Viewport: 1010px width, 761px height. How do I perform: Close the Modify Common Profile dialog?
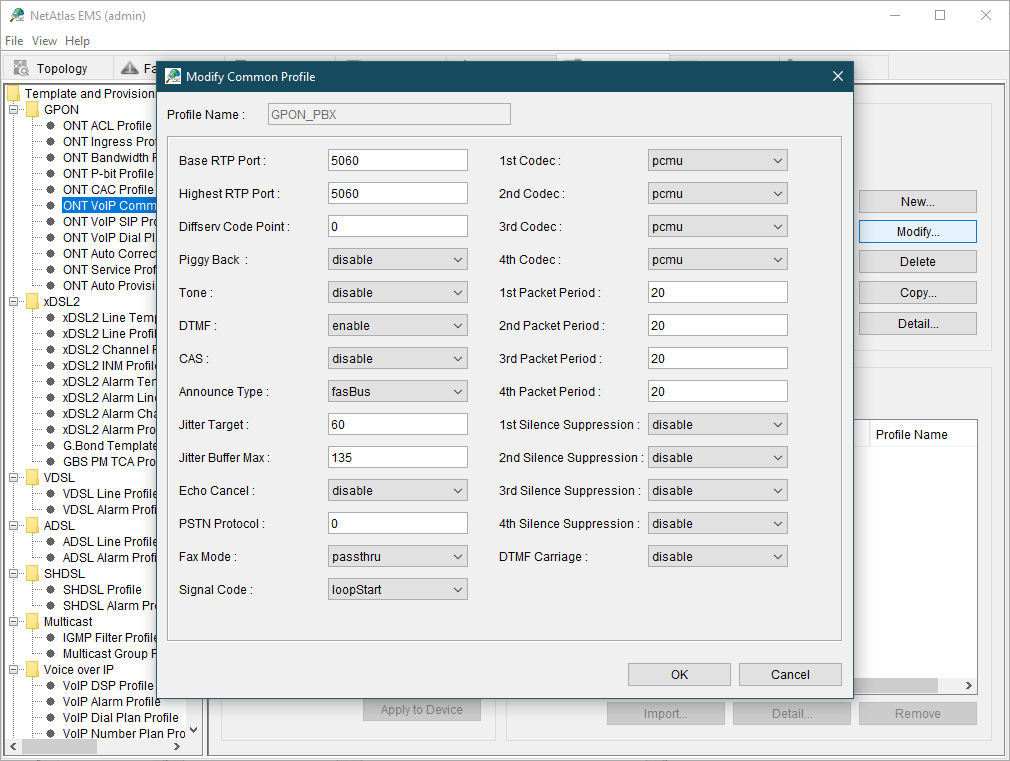click(837, 77)
